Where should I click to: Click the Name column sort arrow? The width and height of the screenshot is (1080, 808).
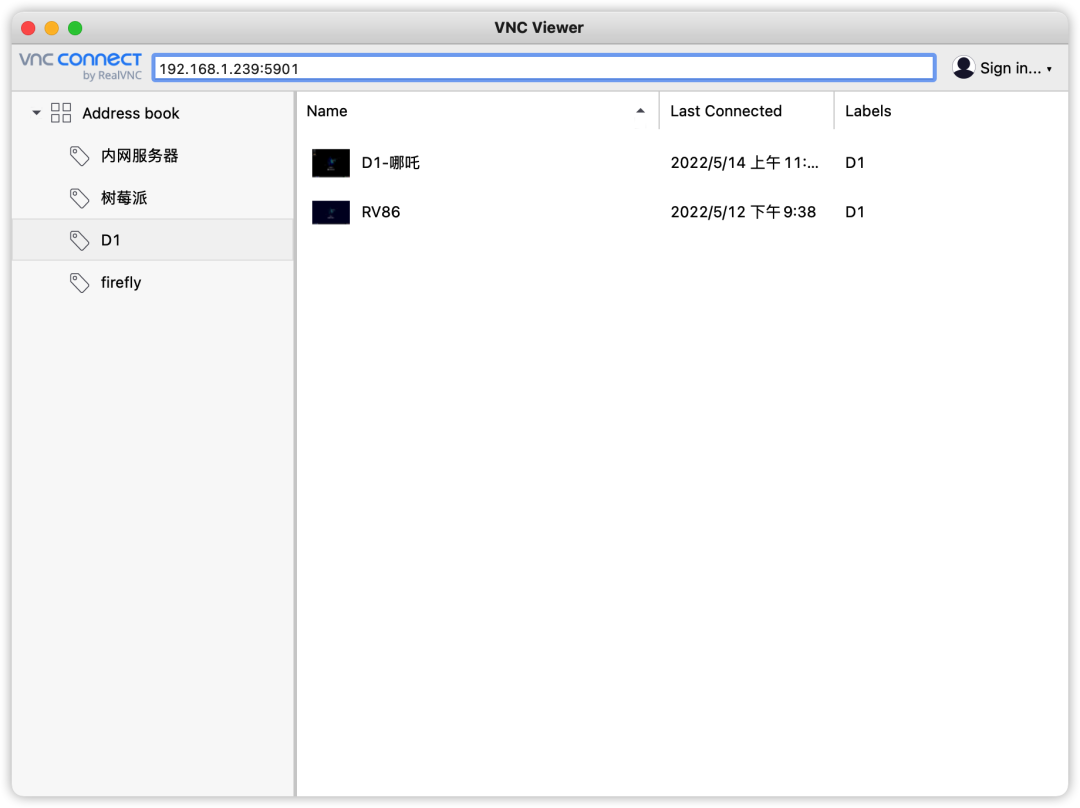tap(640, 112)
